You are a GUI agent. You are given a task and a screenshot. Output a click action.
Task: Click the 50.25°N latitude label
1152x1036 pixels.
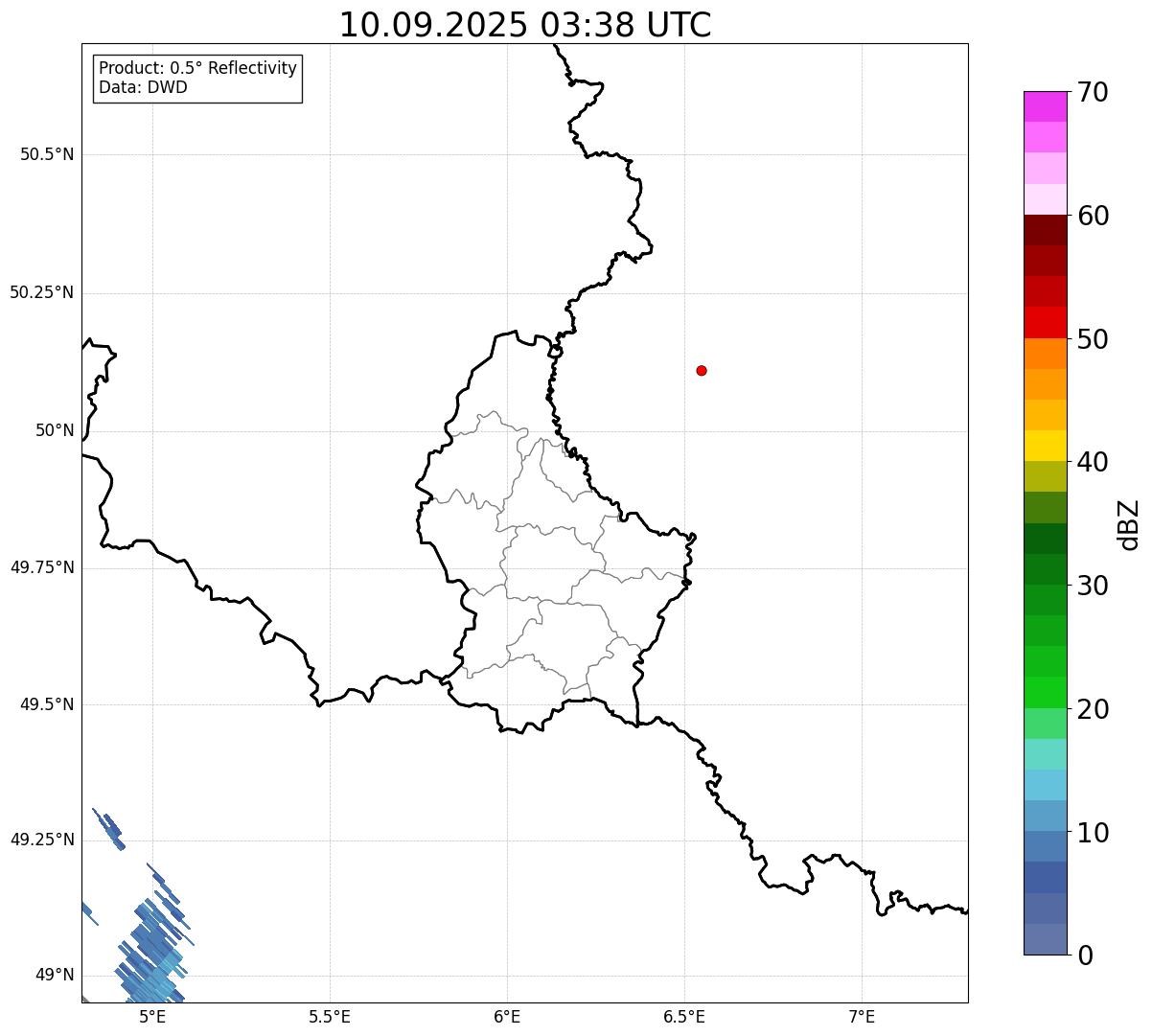(x=41, y=292)
